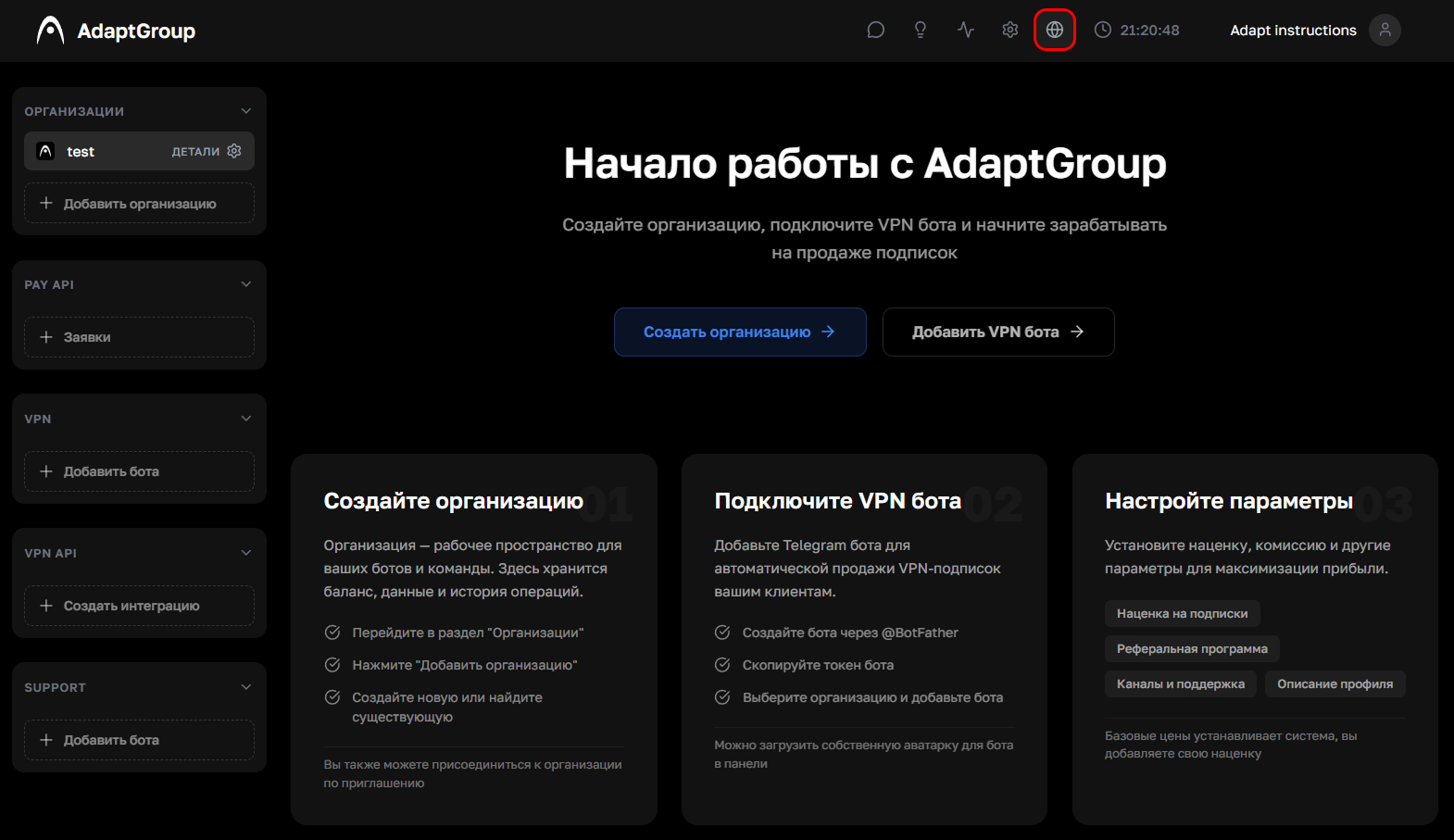Click Добавить бота under VPN section
1454x840 pixels.
tap(139, 471)
